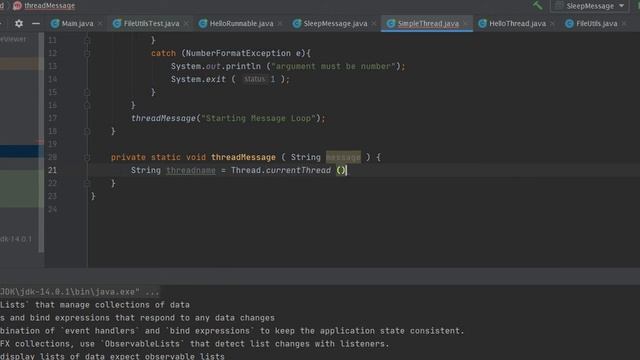Click the highlighted message parameter
Viewport: 640px width, 360px height.
(343, 157)
